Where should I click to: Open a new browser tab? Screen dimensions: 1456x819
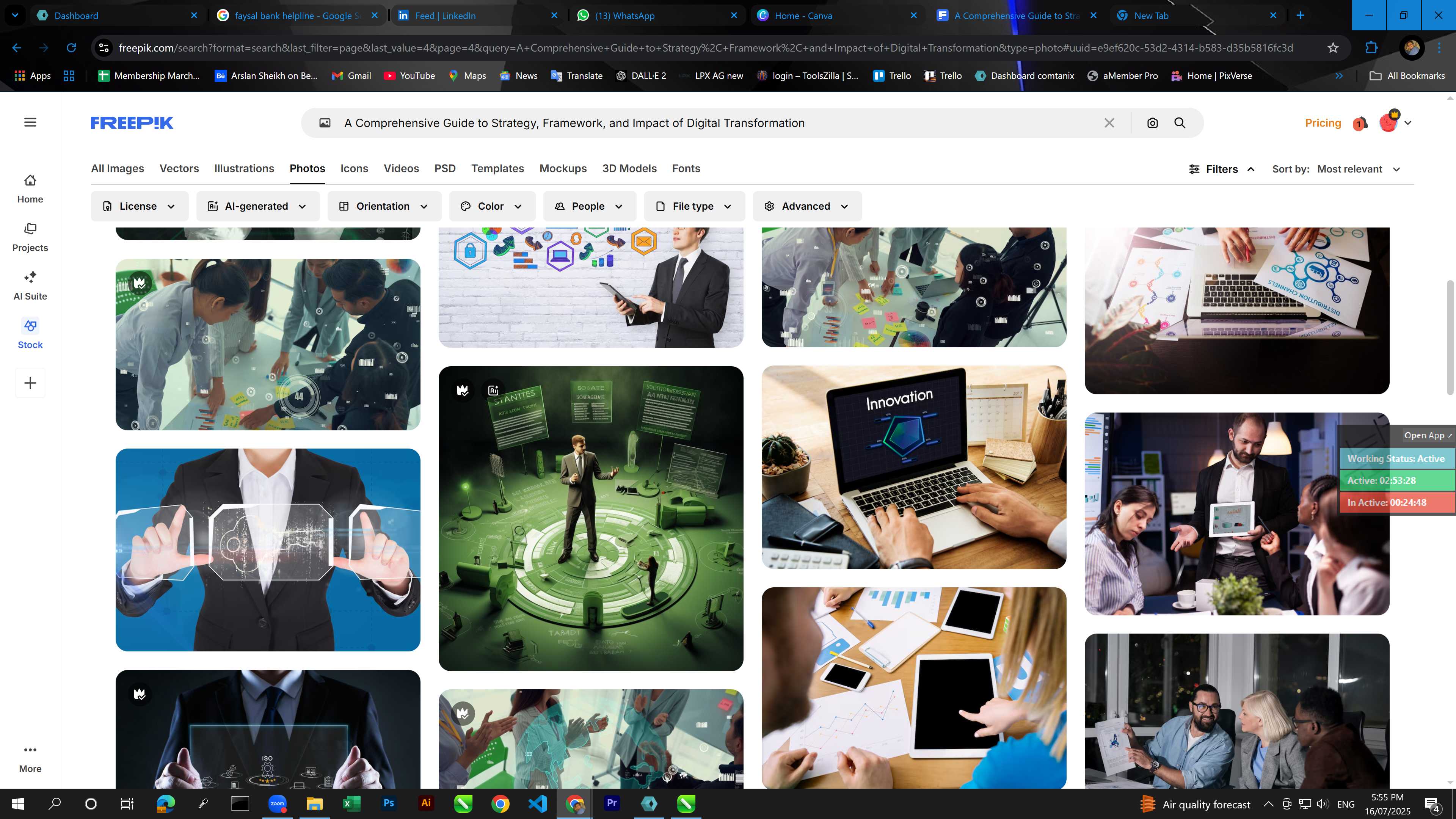click(x=1300, y=15)
